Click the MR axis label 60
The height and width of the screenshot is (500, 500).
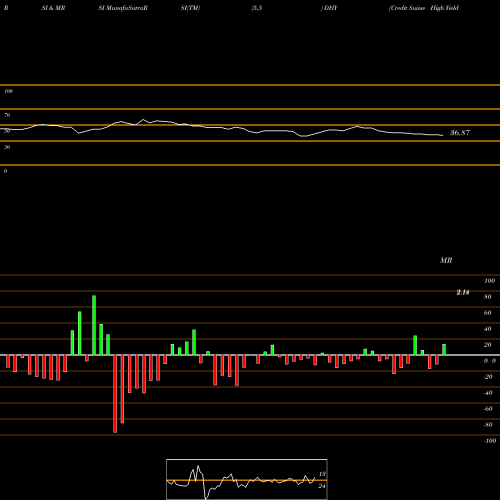point(488,313)
